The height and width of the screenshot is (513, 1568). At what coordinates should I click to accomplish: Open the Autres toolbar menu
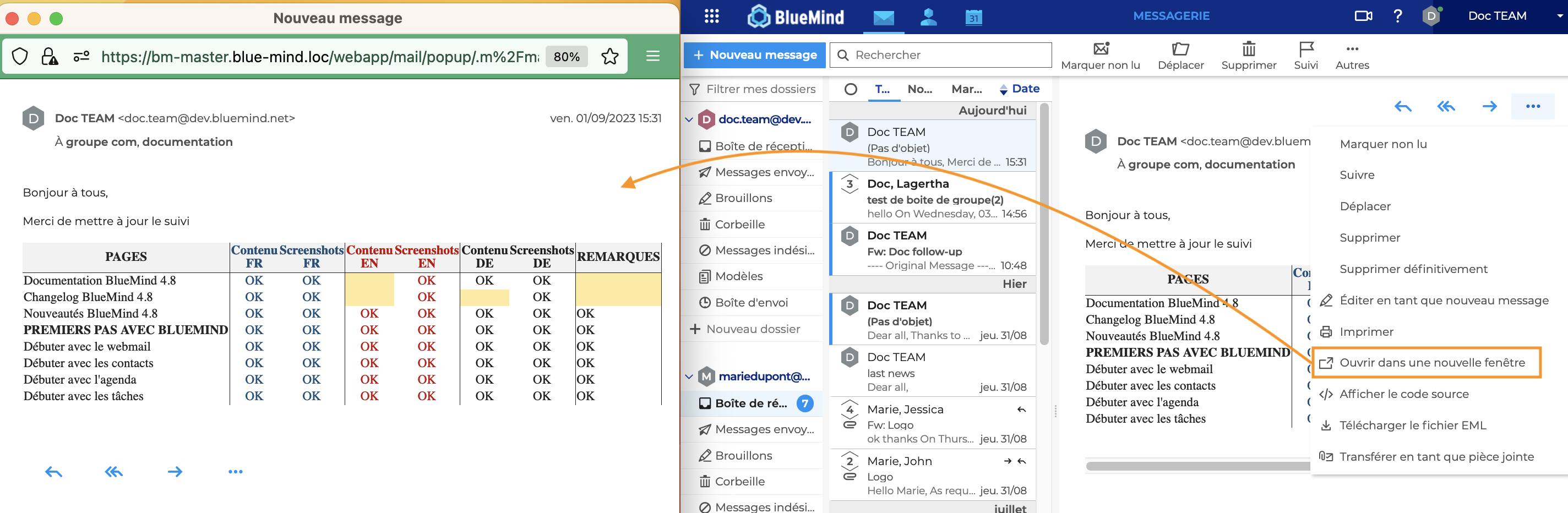point(1352,56)
